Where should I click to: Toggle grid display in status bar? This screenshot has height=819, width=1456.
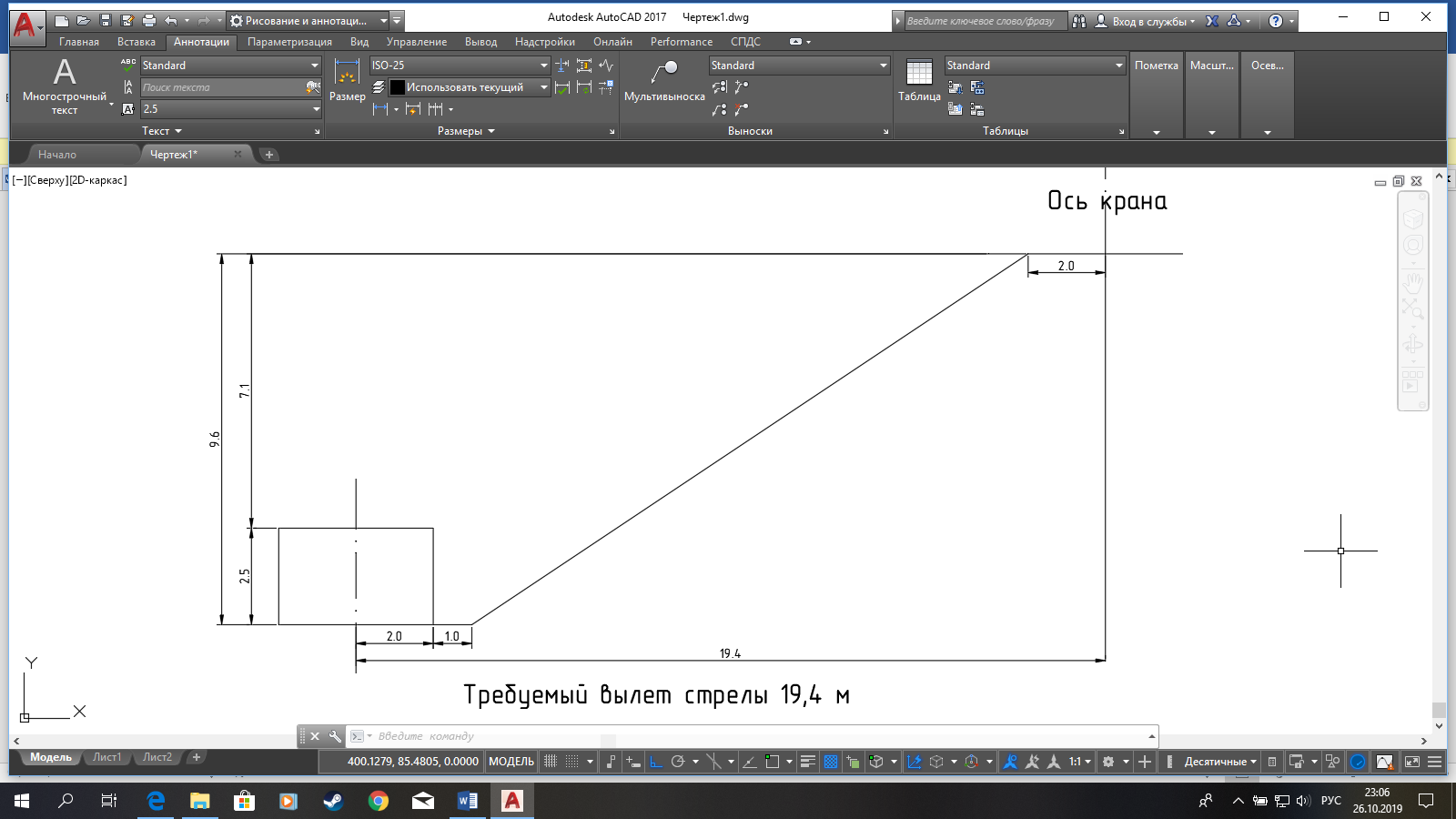pyautogui.click(x=551, y=762)
